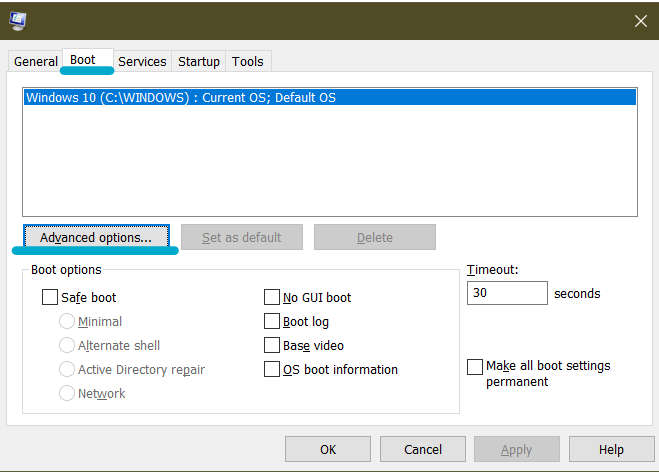Click the Apply button
This screenshot has height=472, width=659.
517,449
